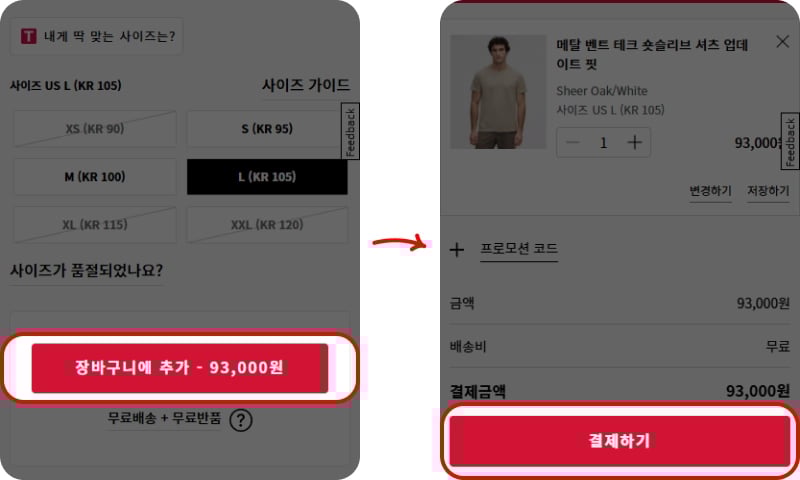The image size is (800, 480).
Task: Click the red T size-finder icon
Action: (28, 37)
